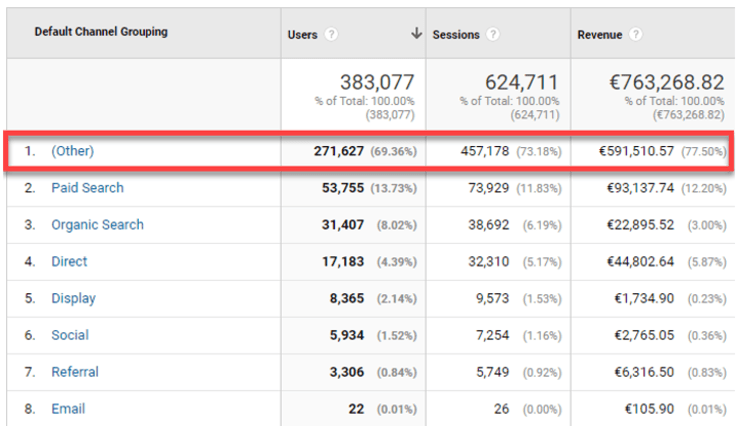Open the Paid Search channel
Image resolution: width=736 pixels, height=426 pixels.
87,188
